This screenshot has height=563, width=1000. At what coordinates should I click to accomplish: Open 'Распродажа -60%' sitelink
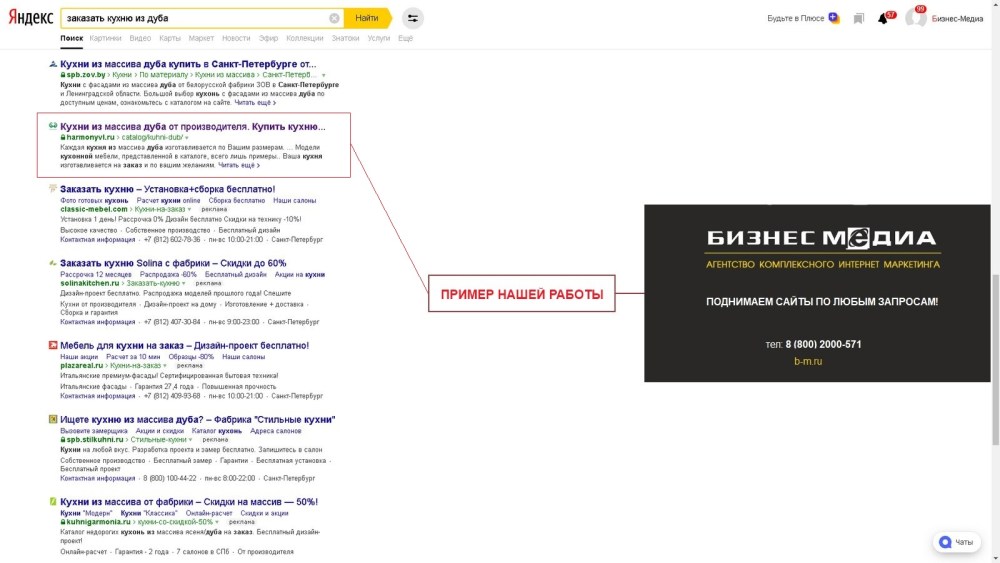point(168,274)
